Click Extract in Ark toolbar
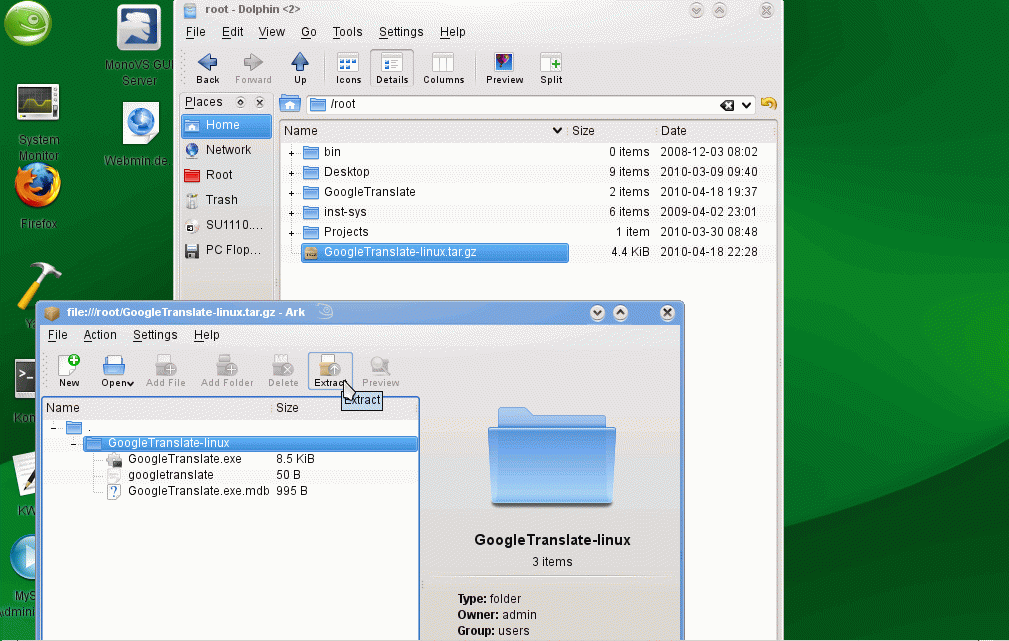Image resolution: width=1009 pixels, height=641 pixels. [330, 371]
